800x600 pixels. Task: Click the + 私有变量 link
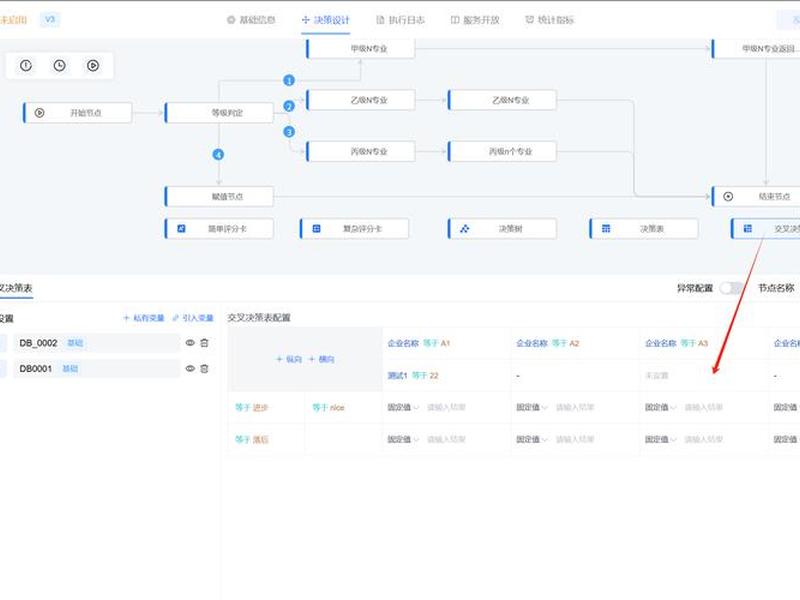[143, 318]
